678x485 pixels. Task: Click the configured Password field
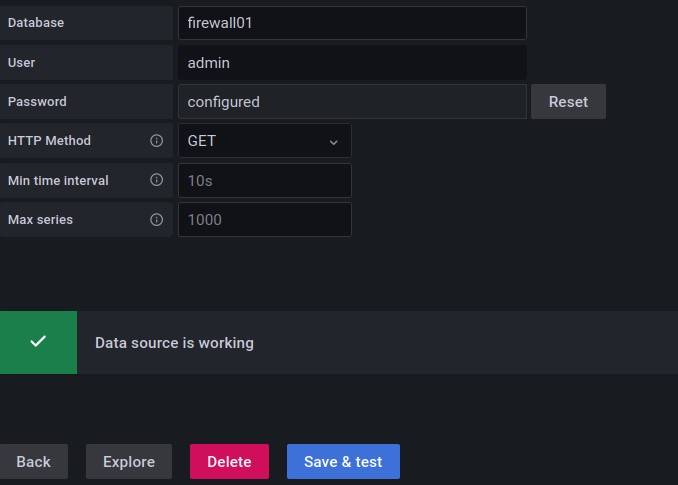351,101
